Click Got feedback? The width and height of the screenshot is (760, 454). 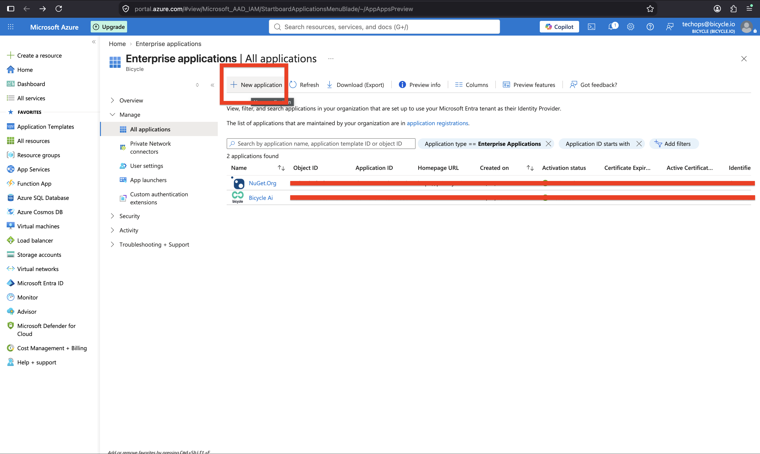click(593, 85)
